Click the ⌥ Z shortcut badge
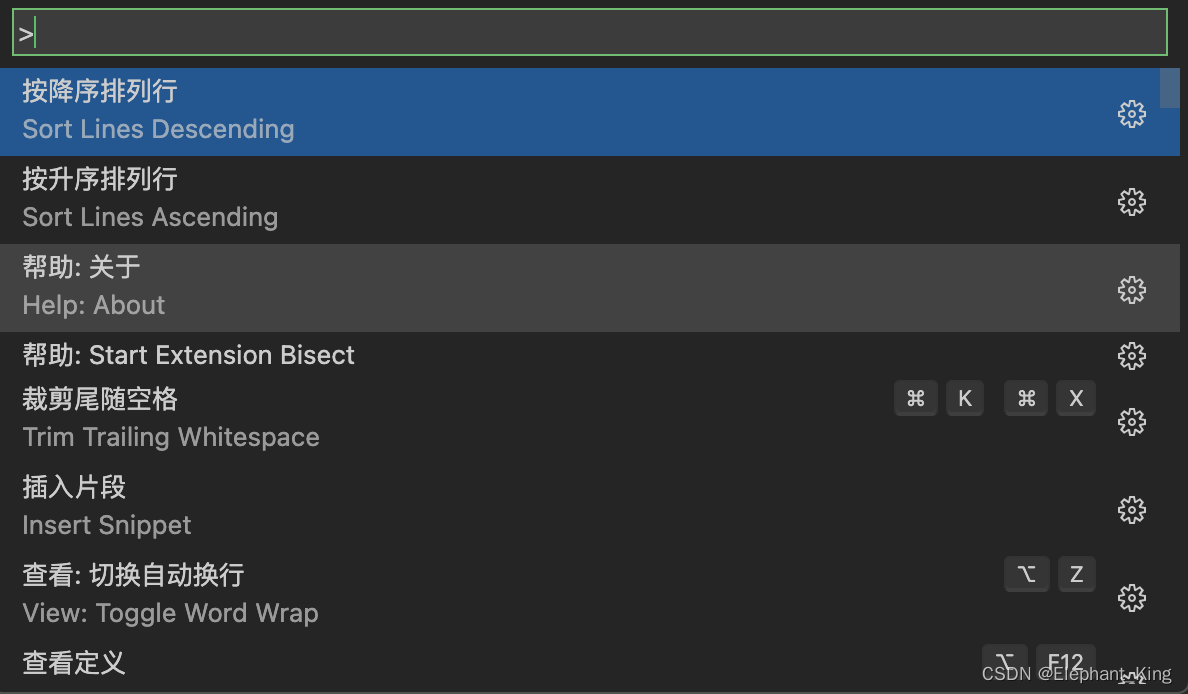The image size is (1188, 694). click(1050, 574)
